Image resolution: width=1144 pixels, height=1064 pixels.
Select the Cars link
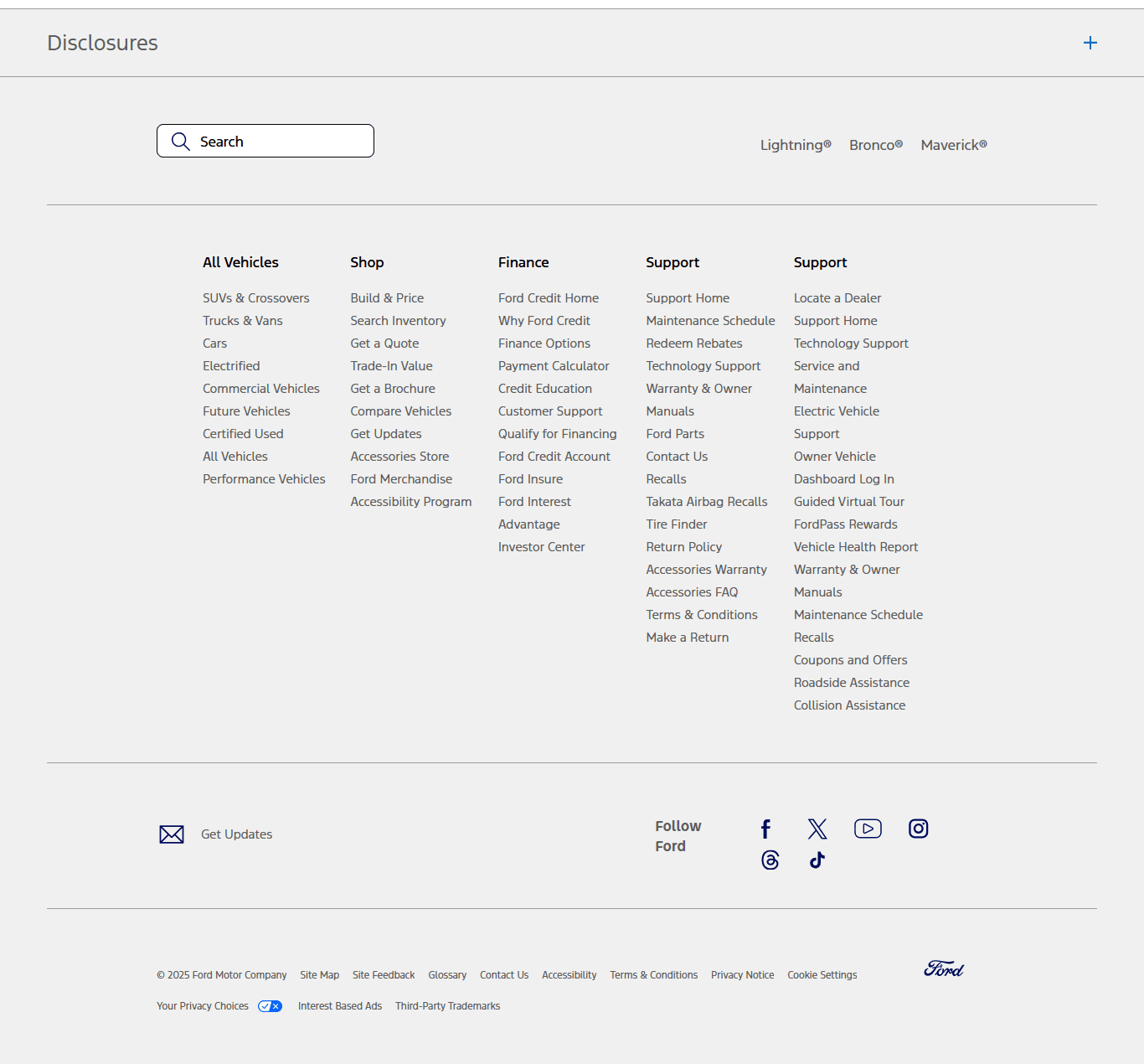coord(215,343)
